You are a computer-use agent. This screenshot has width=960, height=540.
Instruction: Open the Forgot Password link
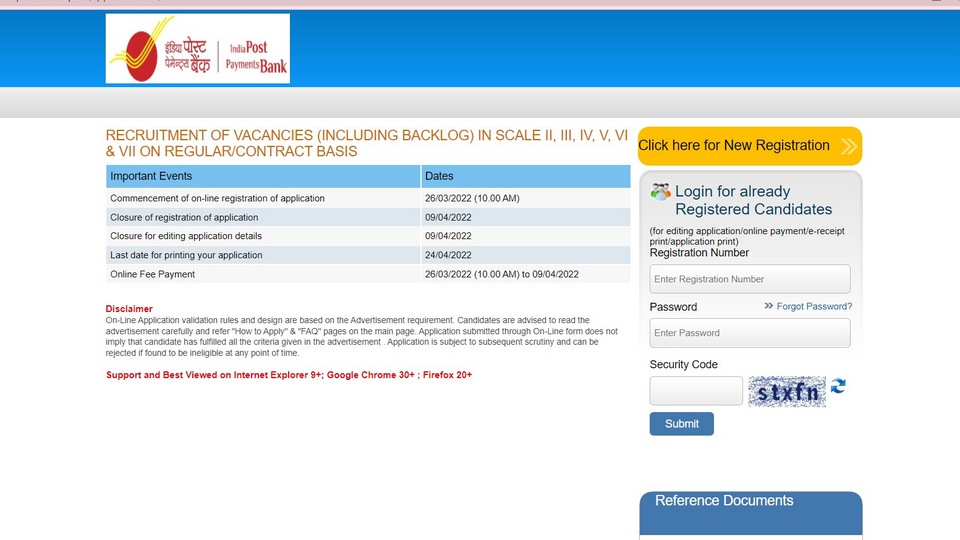pyautogui.click(x=814, y=306)
